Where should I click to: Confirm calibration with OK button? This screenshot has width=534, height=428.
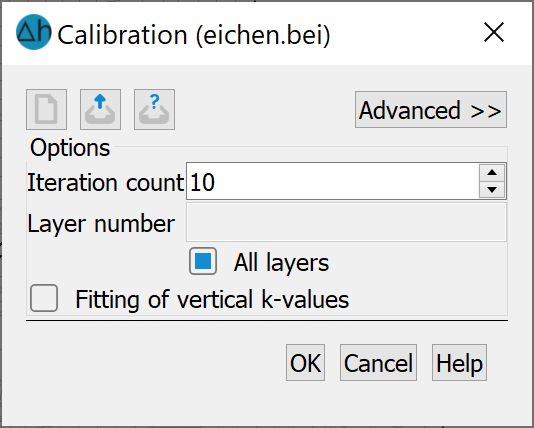point(305,362)
